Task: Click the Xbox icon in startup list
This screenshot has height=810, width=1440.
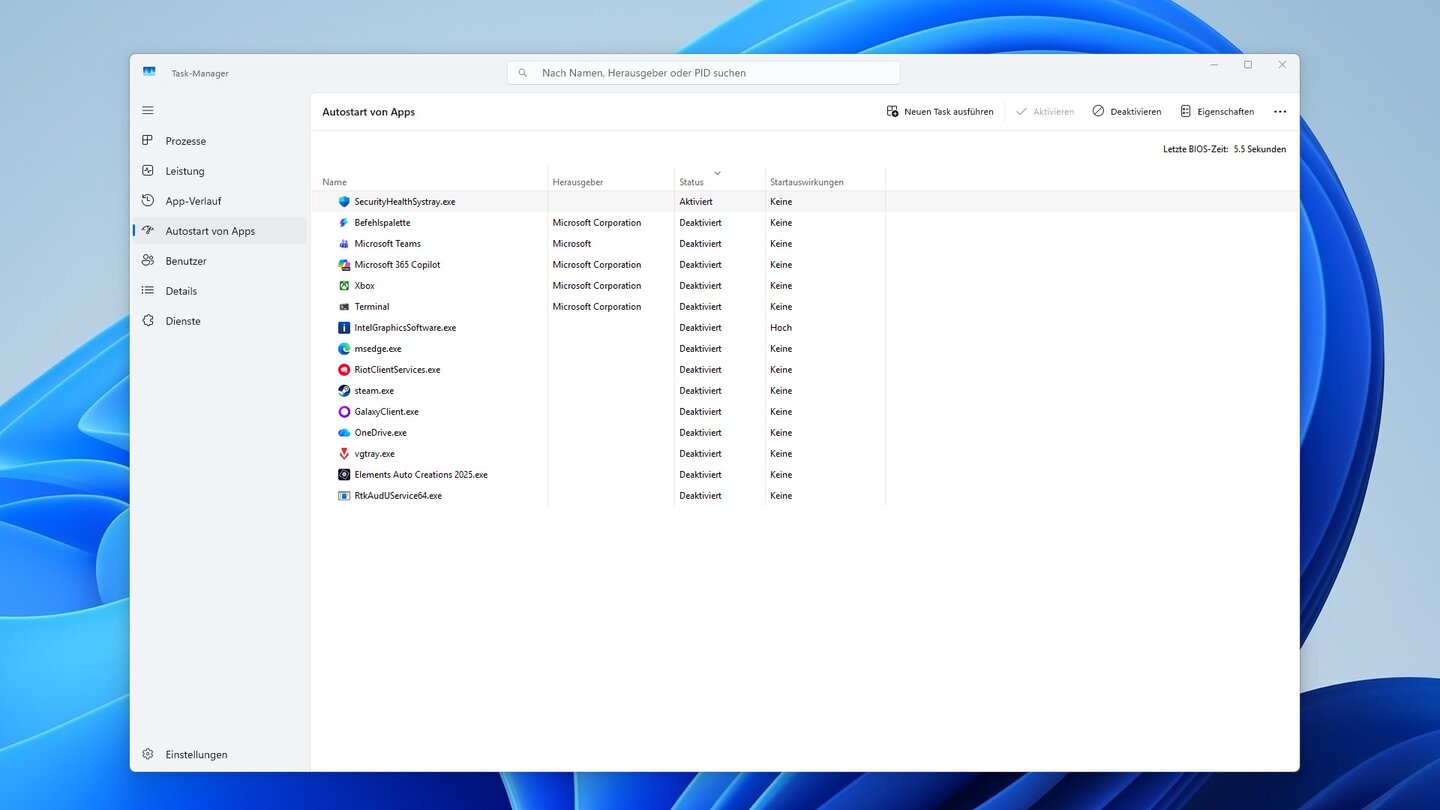Action: [x=344, y=286]
